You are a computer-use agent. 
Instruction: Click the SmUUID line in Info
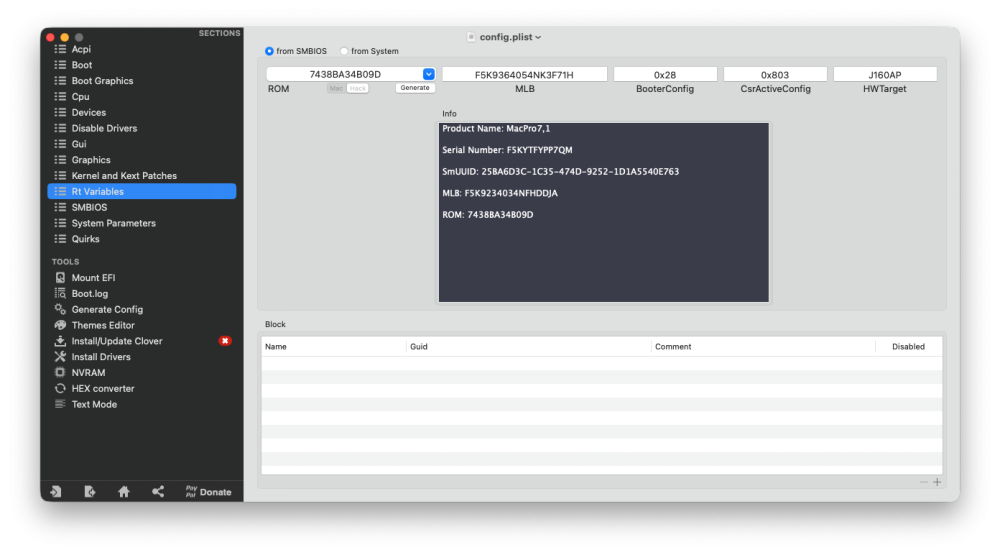tap(561, 172)
